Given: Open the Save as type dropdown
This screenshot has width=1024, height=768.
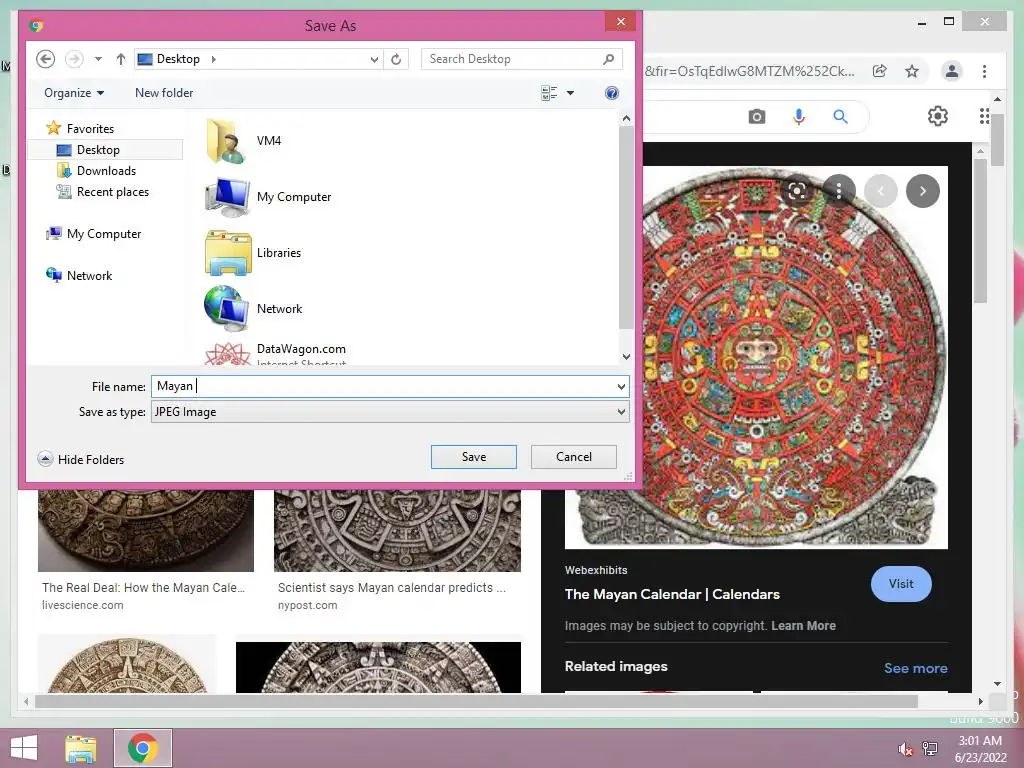Looking at the screenshot, I should [x=390, y=412].
